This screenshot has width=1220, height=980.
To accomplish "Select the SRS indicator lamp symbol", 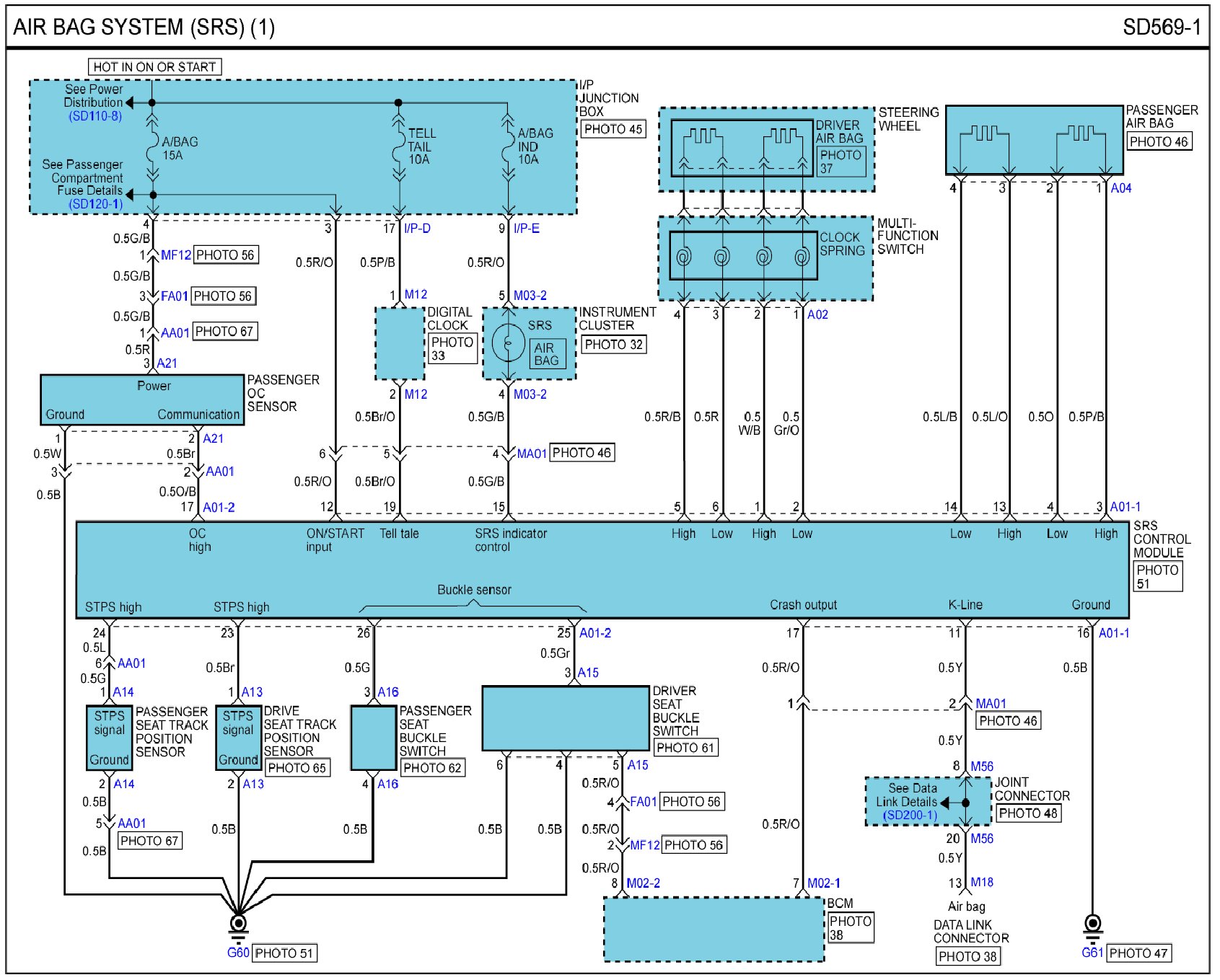I will (x=509, y=344).
